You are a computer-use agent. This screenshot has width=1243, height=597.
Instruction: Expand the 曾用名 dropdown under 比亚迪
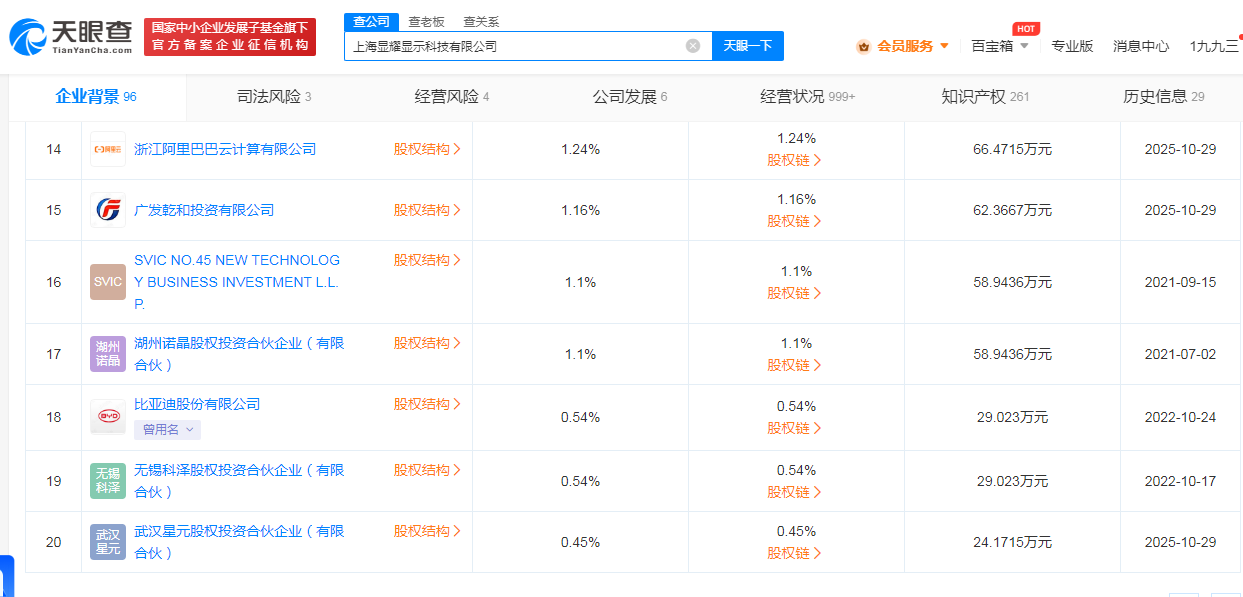(x=168, y=429)
